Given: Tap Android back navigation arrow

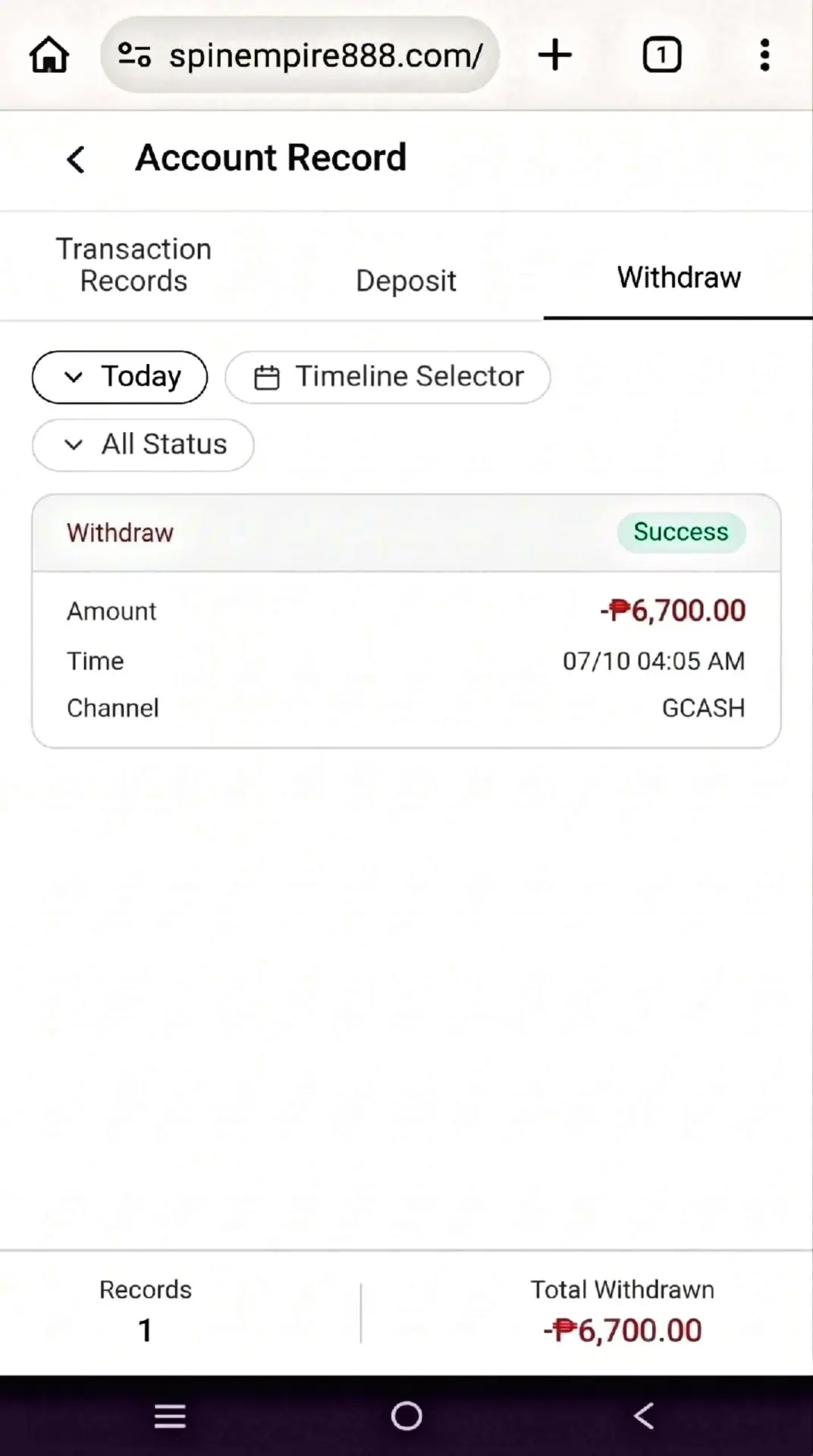Looking at the screenshot, I should (x=643, y=1416).
